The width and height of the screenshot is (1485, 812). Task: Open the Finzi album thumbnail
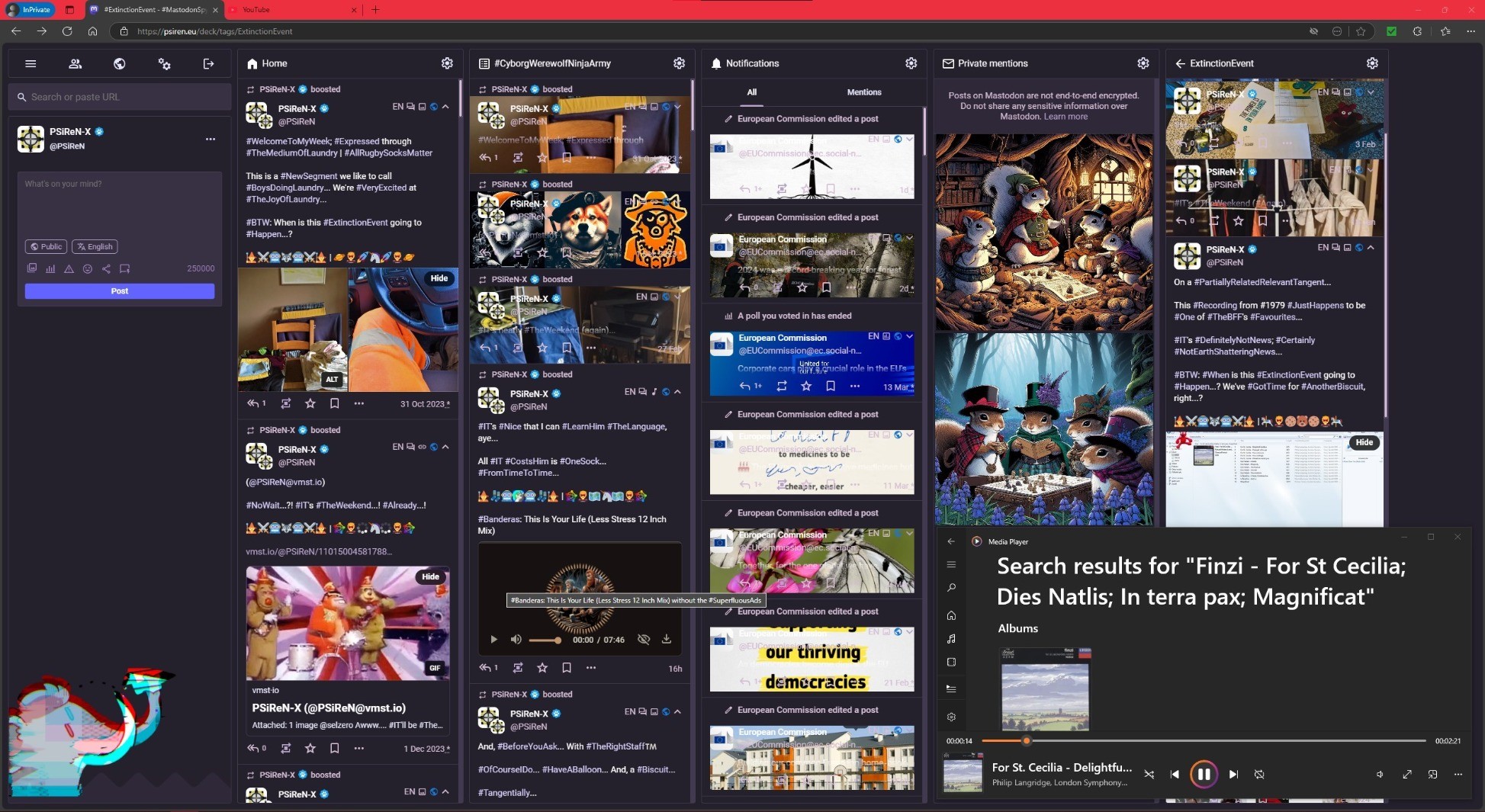tap(1045, 689)
